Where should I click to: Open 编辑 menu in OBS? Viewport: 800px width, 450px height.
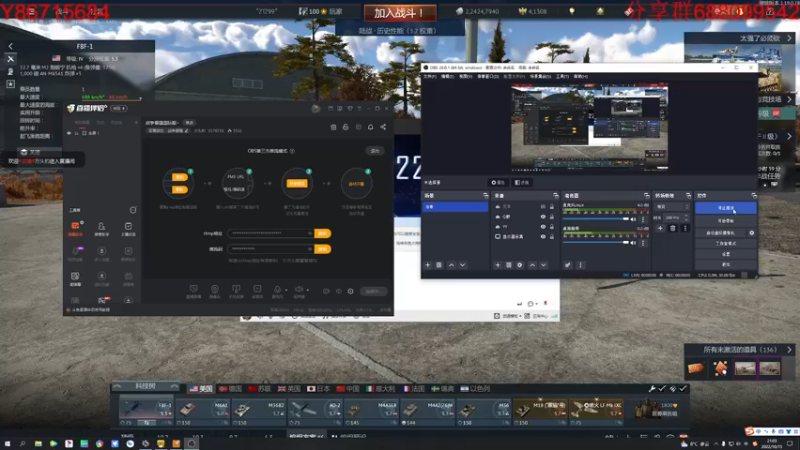point(447,77)
